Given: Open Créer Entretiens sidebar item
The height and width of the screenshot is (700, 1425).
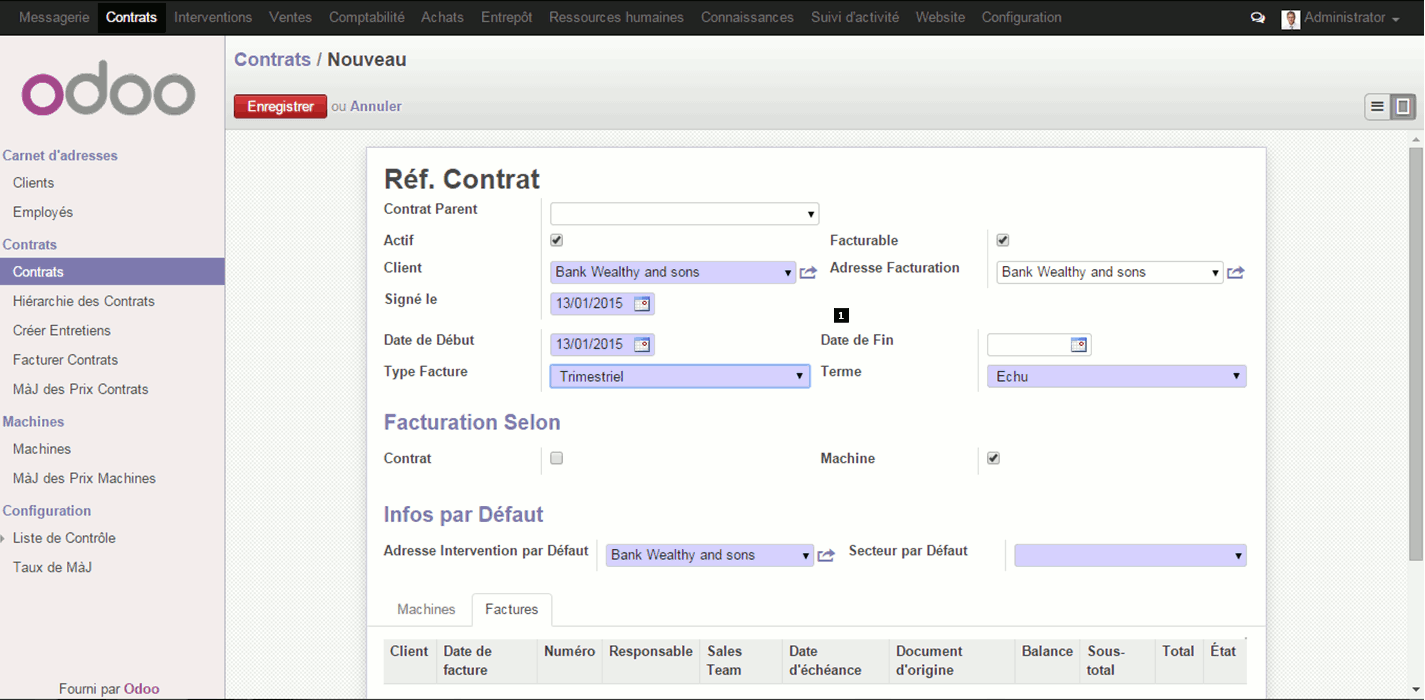Looking at the screenshot, I should click(62, 331).
